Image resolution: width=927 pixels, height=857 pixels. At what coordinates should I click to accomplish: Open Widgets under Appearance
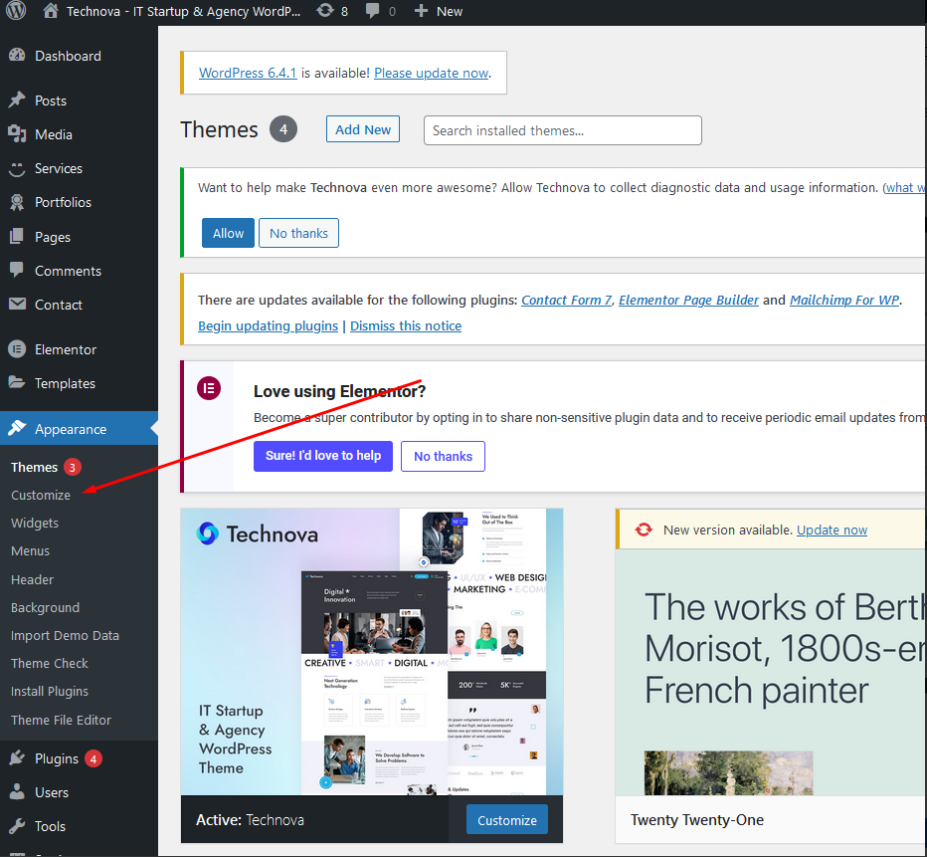(x=34, y=522)
